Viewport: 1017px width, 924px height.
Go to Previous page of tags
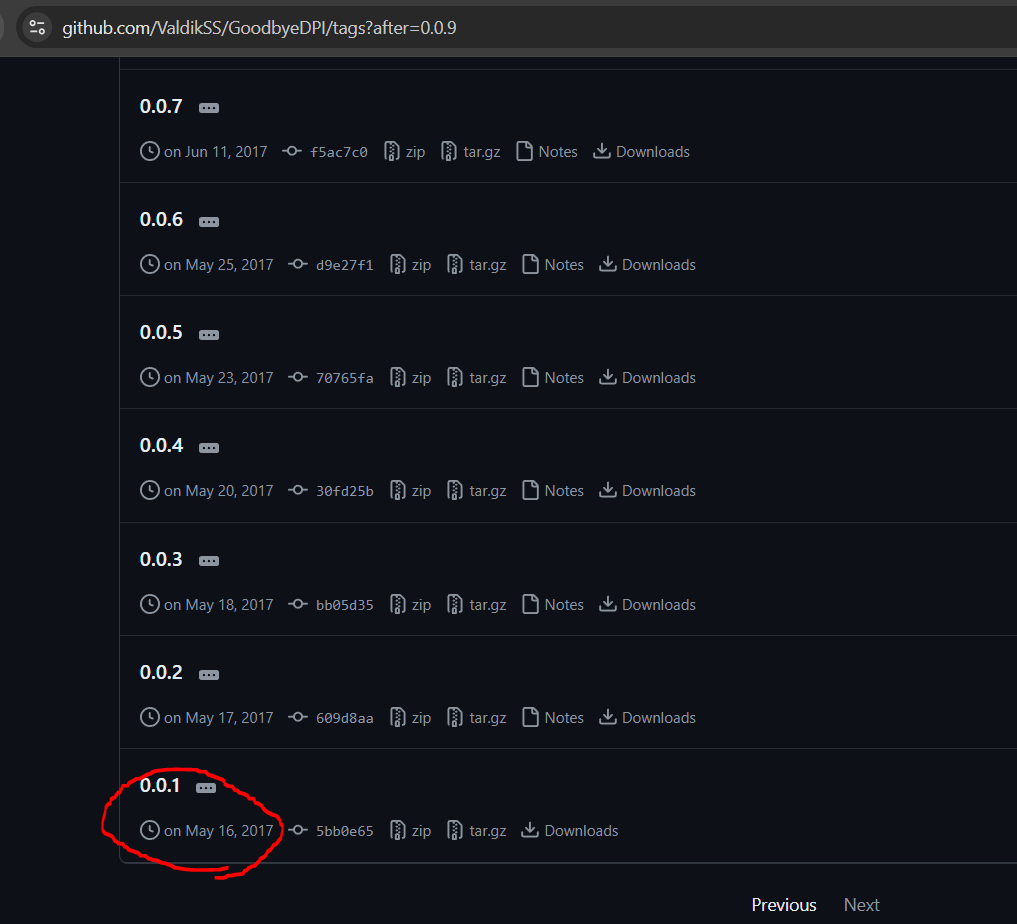click(x=784, y=905)
